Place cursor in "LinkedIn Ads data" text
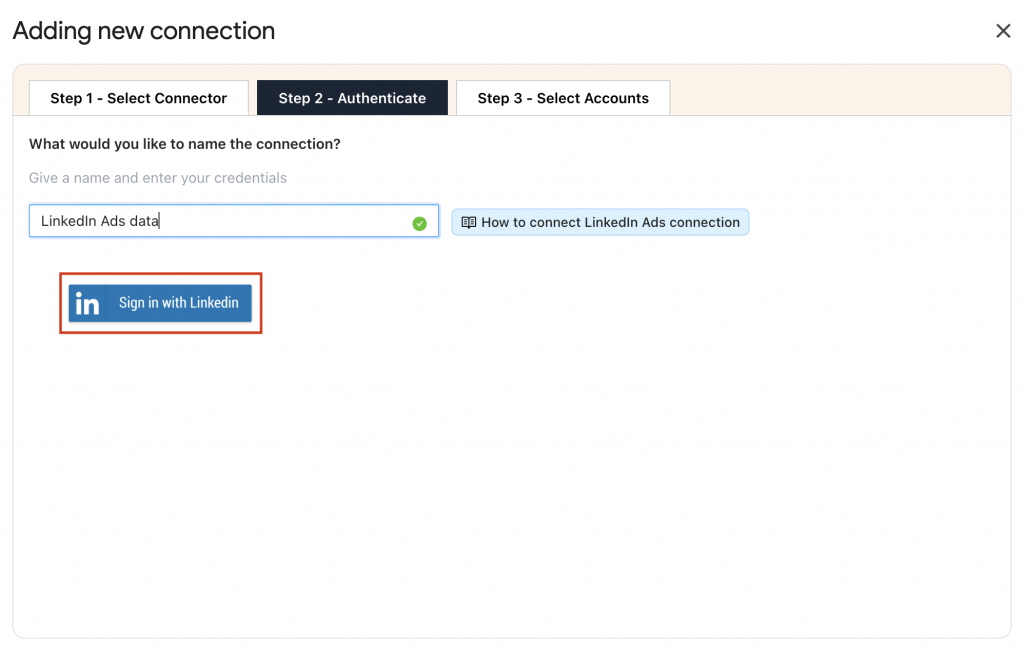The image size is (1024, 652). coord(100,221)
